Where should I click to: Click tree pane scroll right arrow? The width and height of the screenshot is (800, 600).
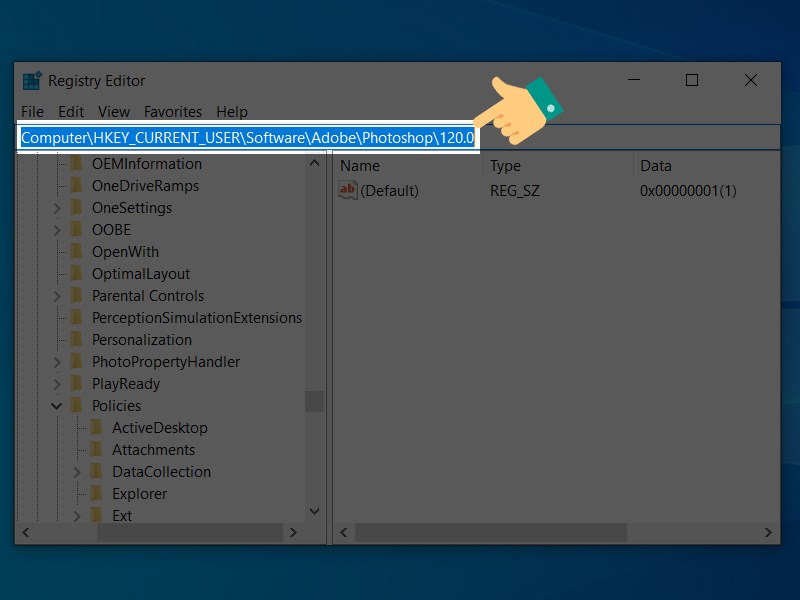point(293,533)
